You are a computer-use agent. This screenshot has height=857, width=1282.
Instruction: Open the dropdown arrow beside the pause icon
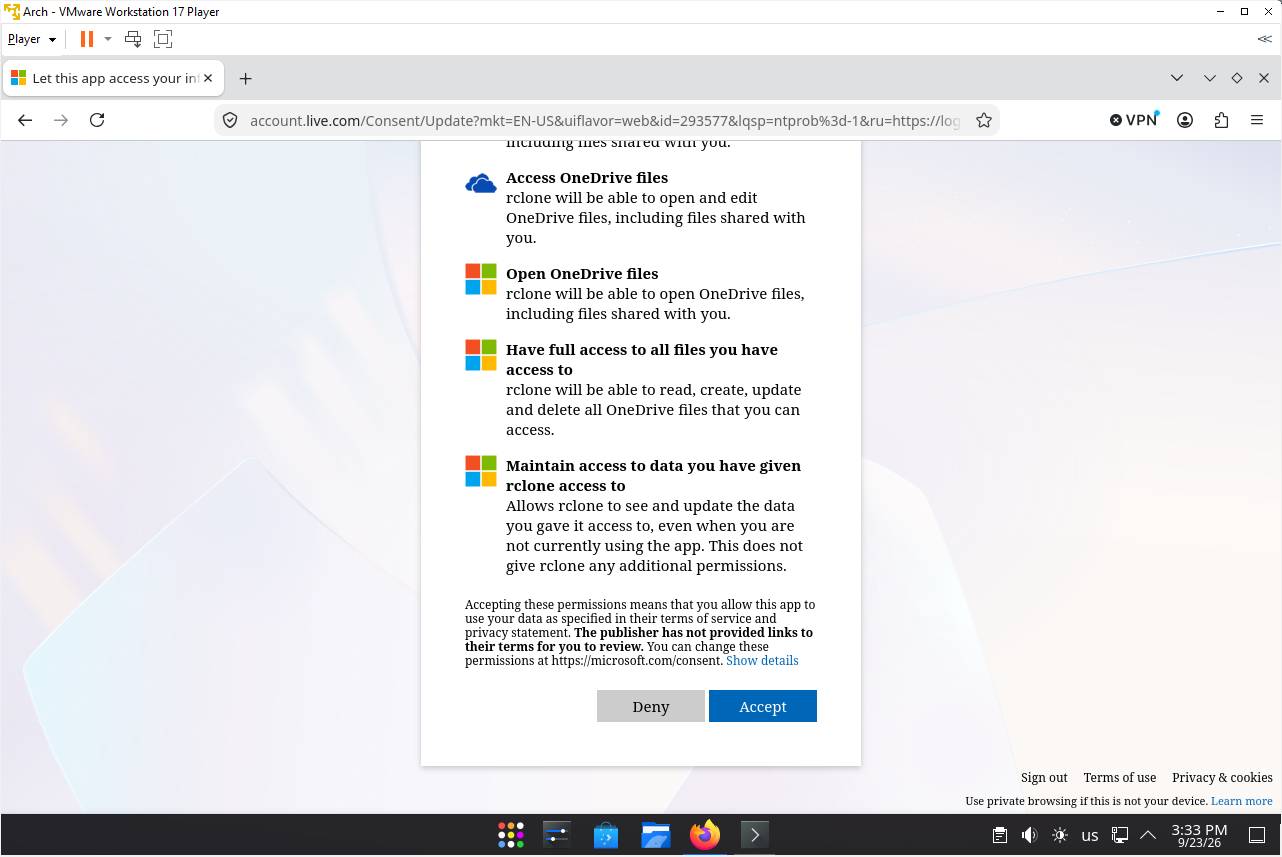[108, 39]
